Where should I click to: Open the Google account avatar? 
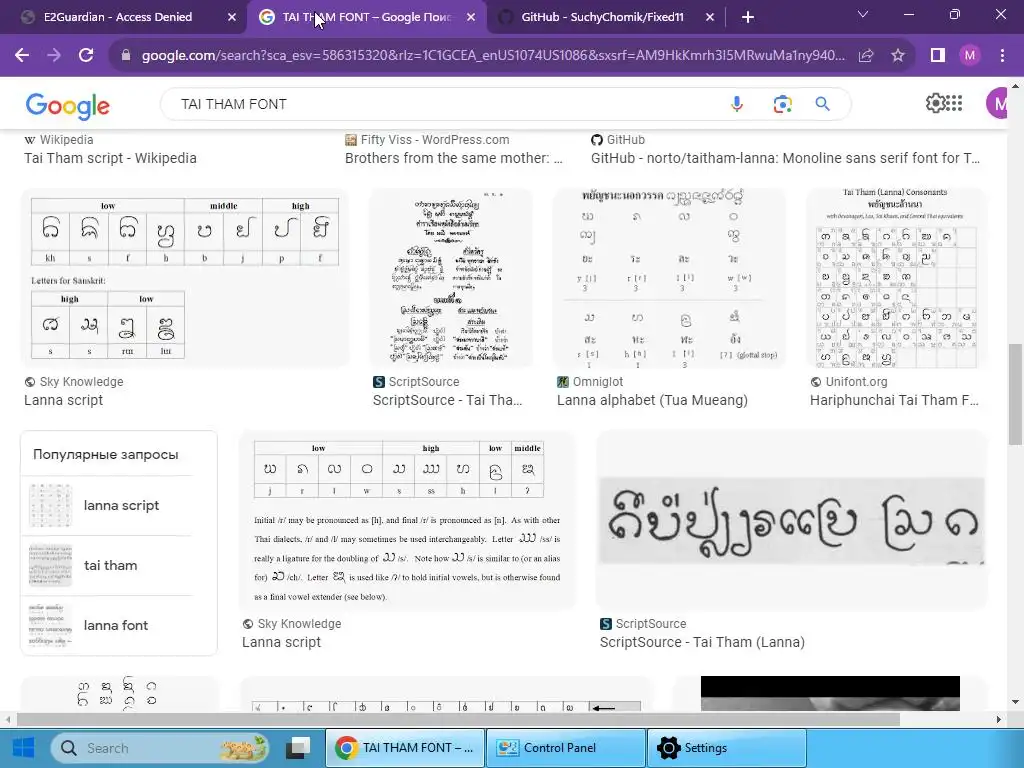[999, 103]
